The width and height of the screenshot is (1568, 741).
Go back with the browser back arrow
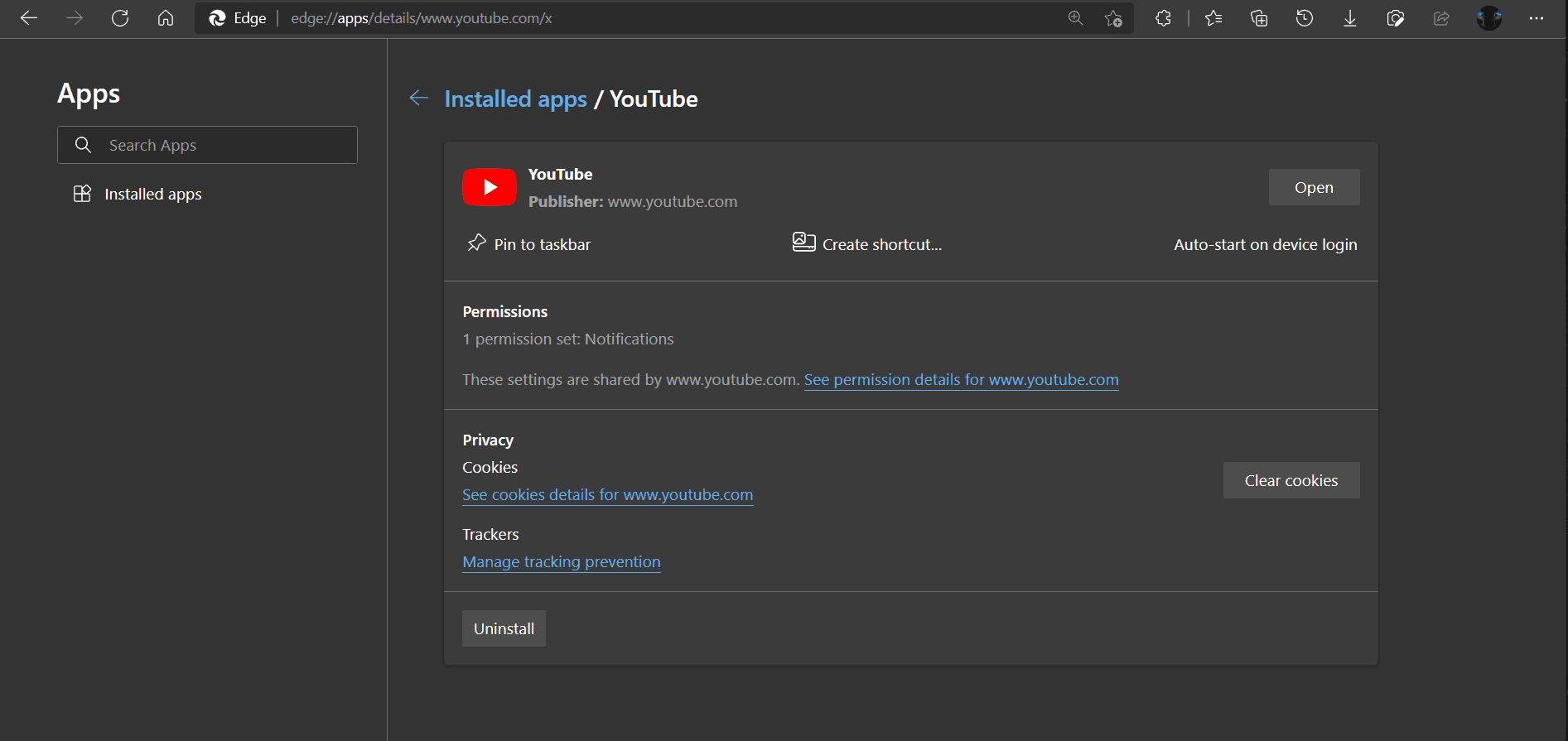(x=29, y=18)
